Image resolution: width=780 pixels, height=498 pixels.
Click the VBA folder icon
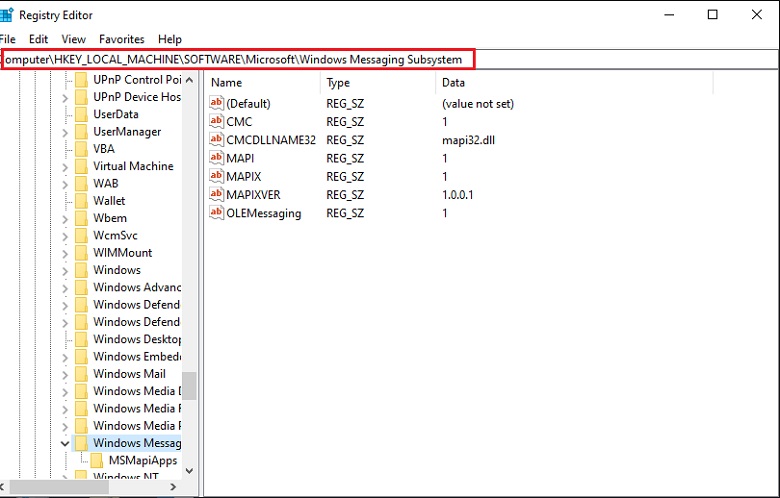point(81,149)
